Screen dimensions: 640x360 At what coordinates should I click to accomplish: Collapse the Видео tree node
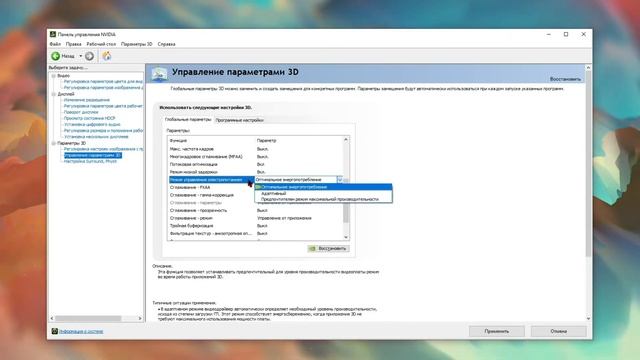(x=53, y=76)
